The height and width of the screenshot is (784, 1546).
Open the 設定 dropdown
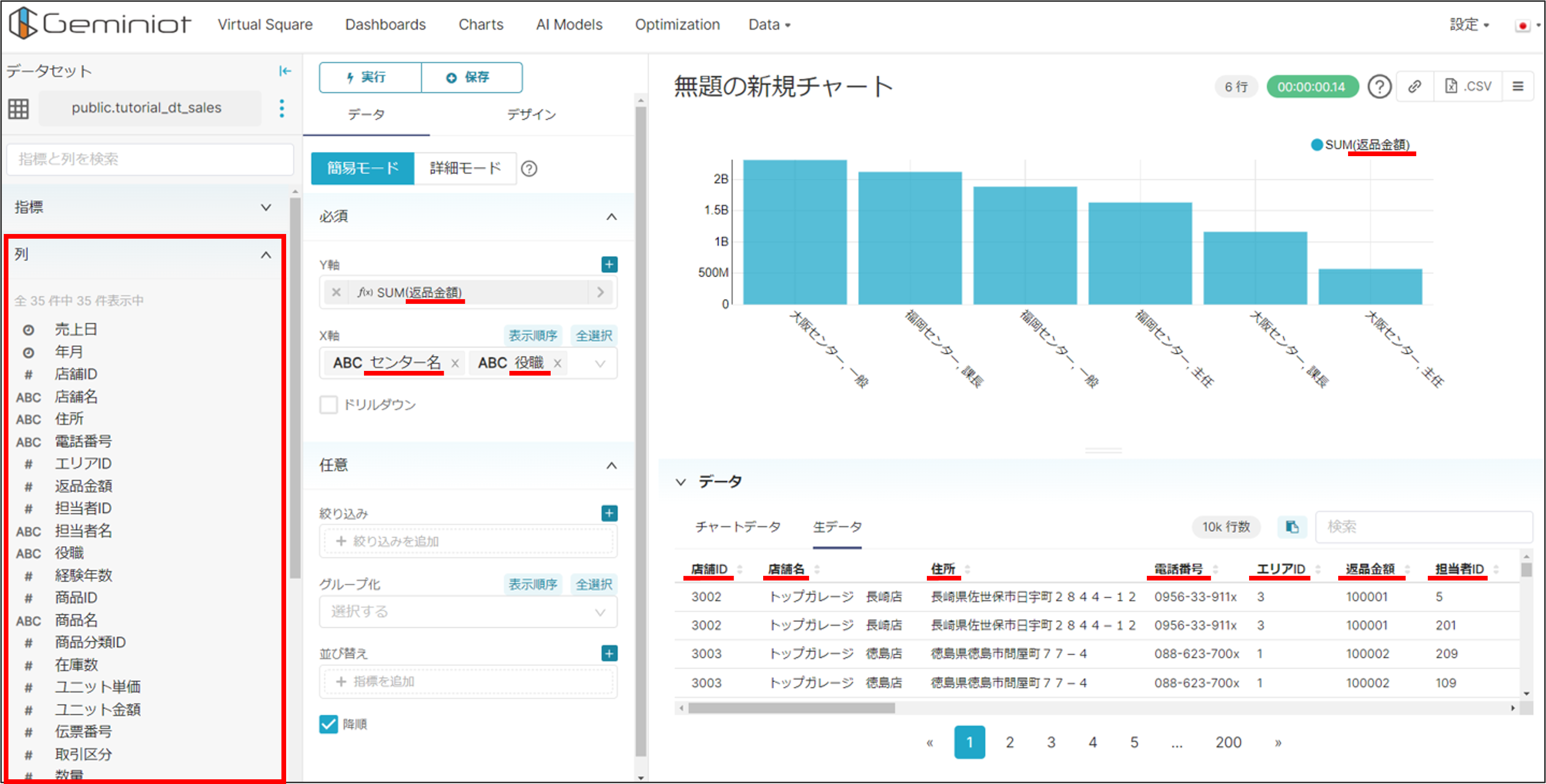pos(1469,24)
